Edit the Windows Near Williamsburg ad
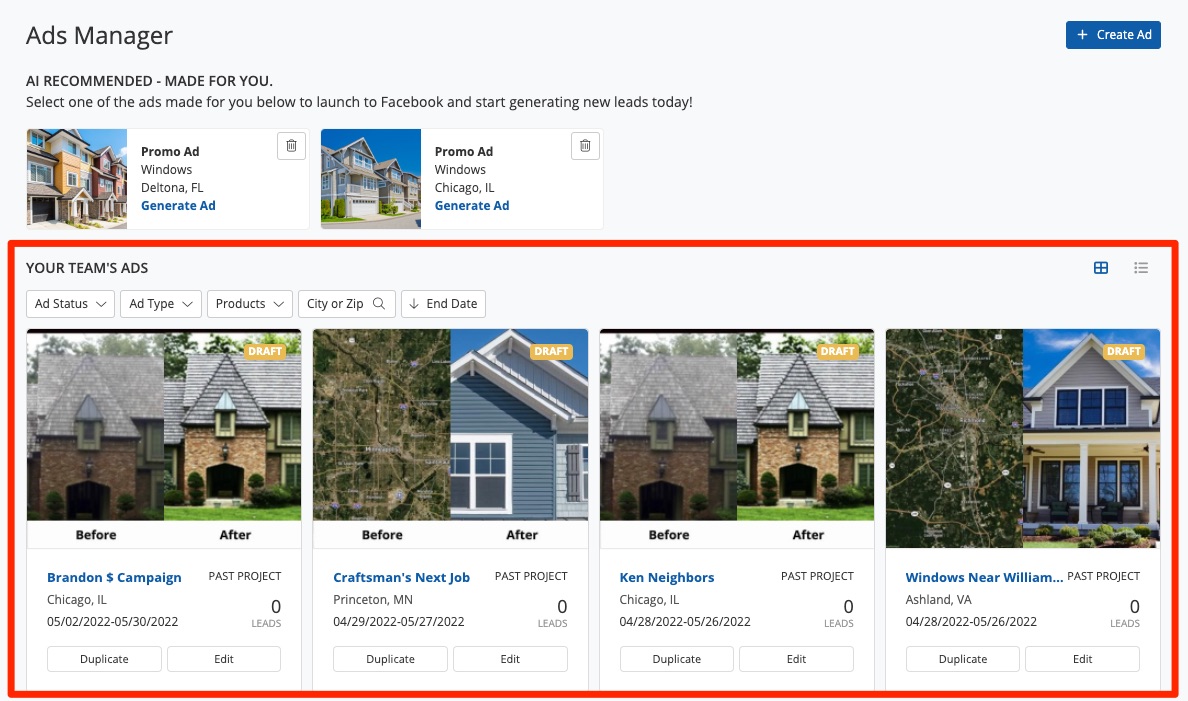Screen dimensions: 1188x701 tap(1082, 659)
